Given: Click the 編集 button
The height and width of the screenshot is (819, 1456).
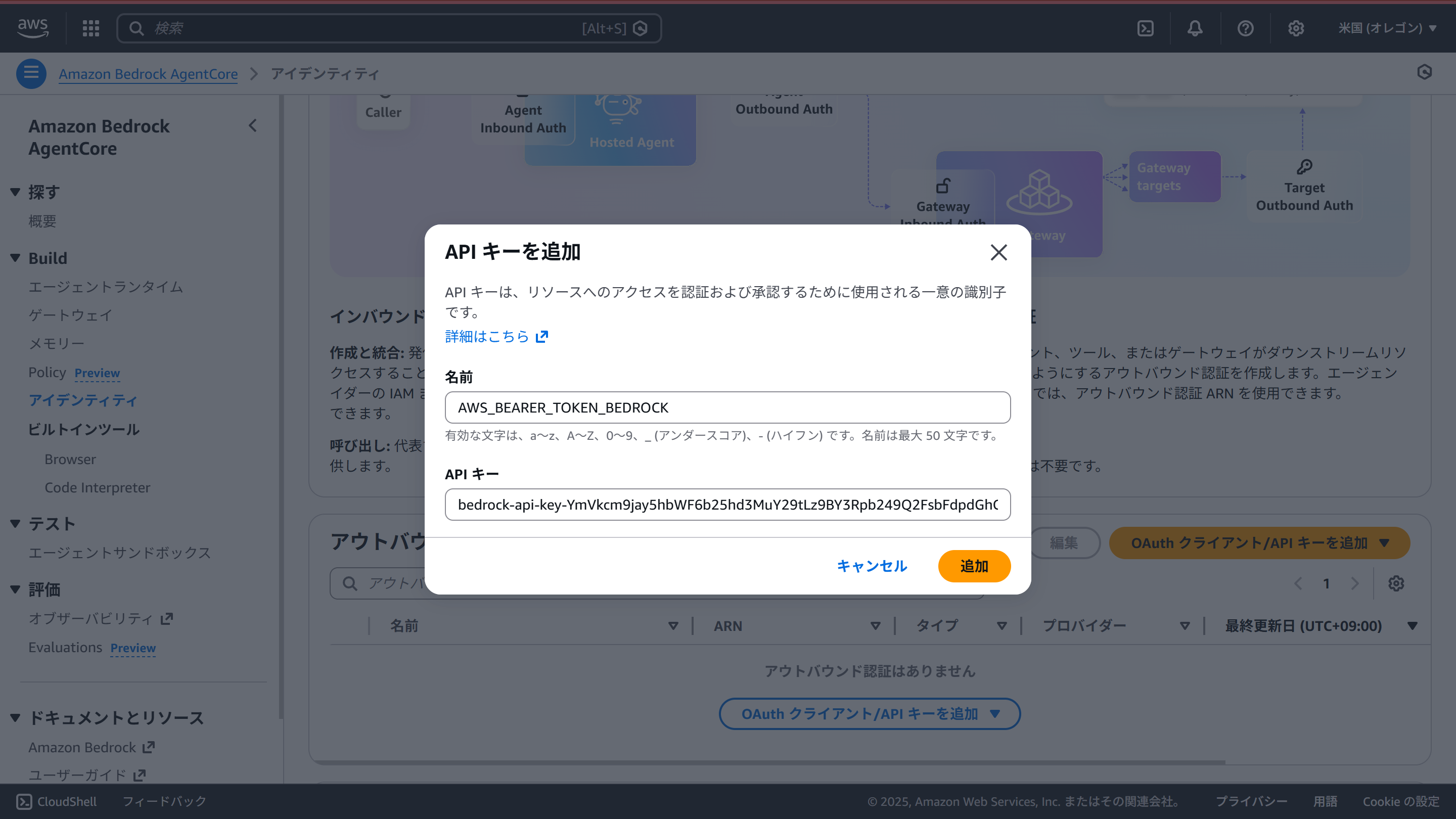Looking at the screenshot, I should point(1064,543).
